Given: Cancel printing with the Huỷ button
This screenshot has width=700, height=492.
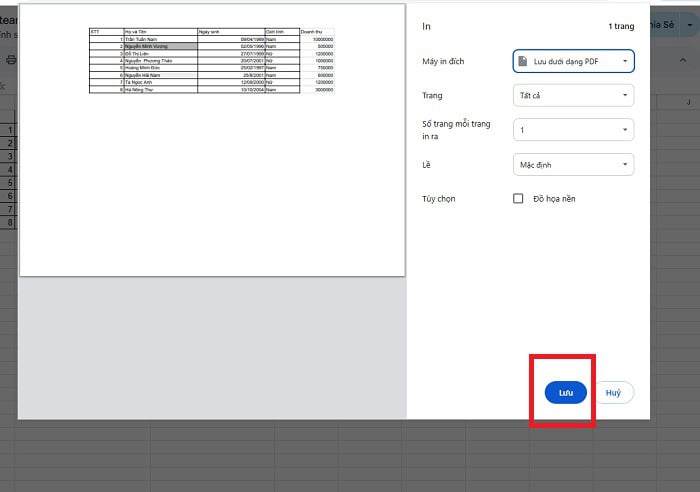Looking at the screenshot, I should coord(614,393).
